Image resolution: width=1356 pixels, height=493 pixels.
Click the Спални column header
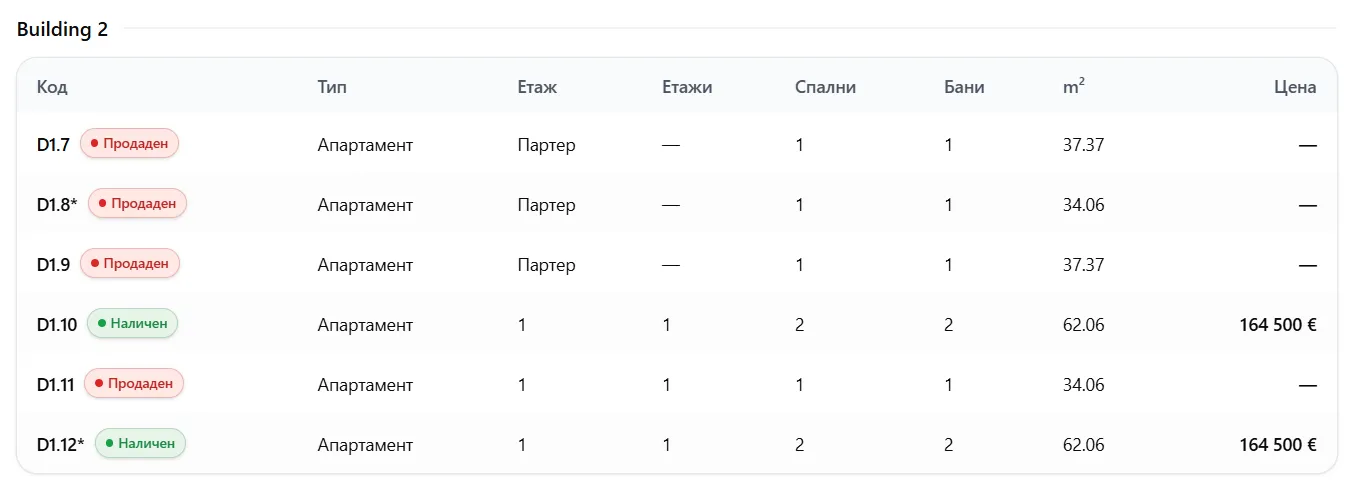coord(825,87)
